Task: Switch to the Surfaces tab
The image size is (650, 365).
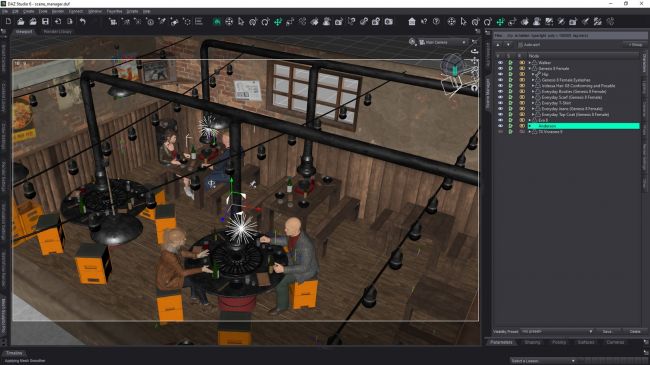Action: [x=586, y=342]
